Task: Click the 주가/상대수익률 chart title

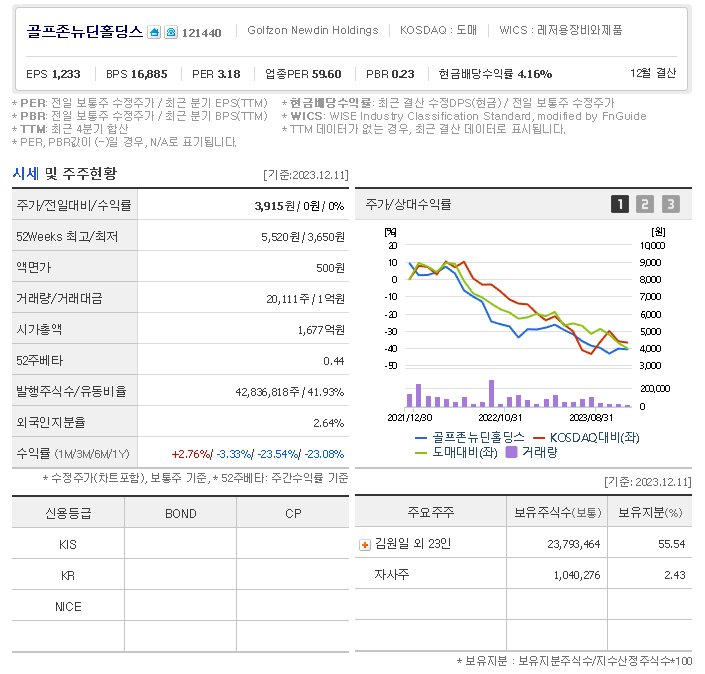Action: point(408,205)
